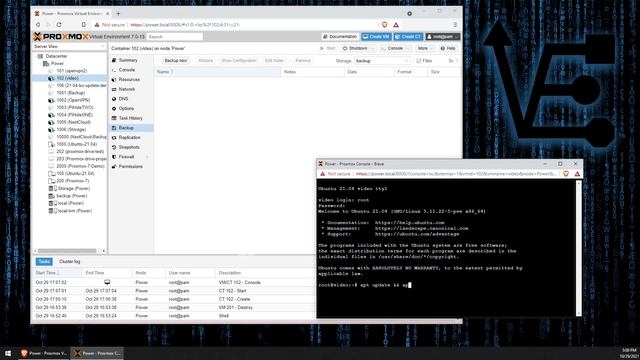The image size is (640, 360).
Task: Select the local-lvm (Power) storage entry
Action: [x=75, y=211]
